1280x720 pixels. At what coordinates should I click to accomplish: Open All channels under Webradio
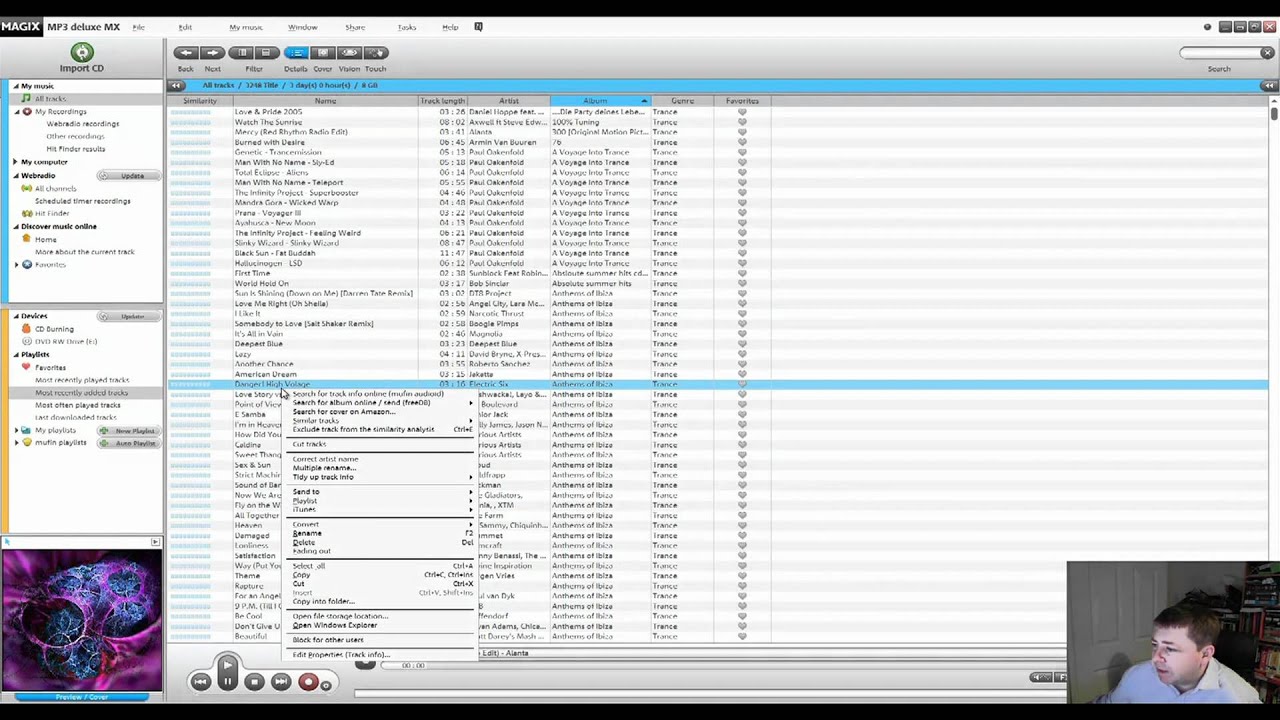point(50,188)
